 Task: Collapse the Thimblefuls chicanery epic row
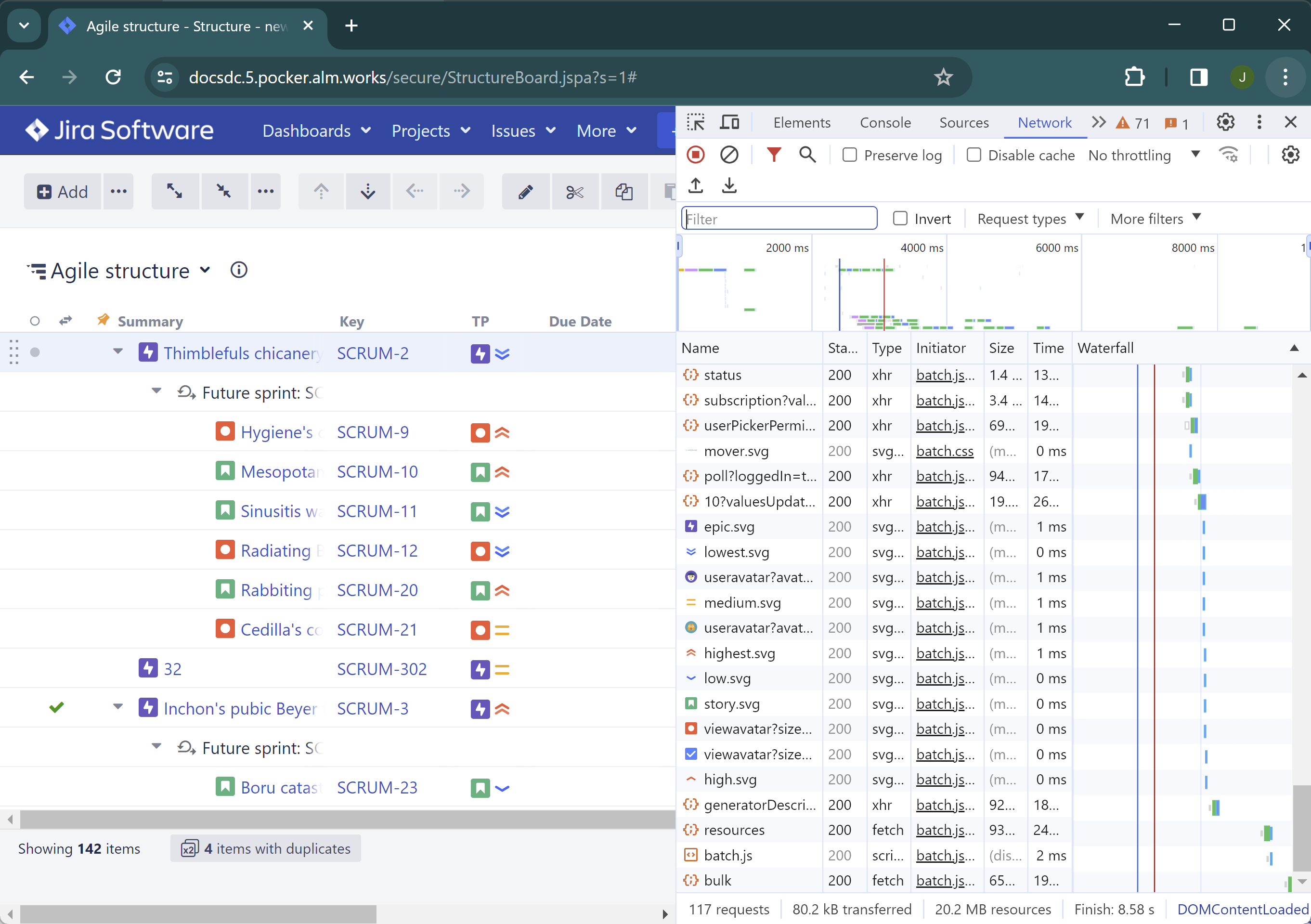tap(117, 352)
